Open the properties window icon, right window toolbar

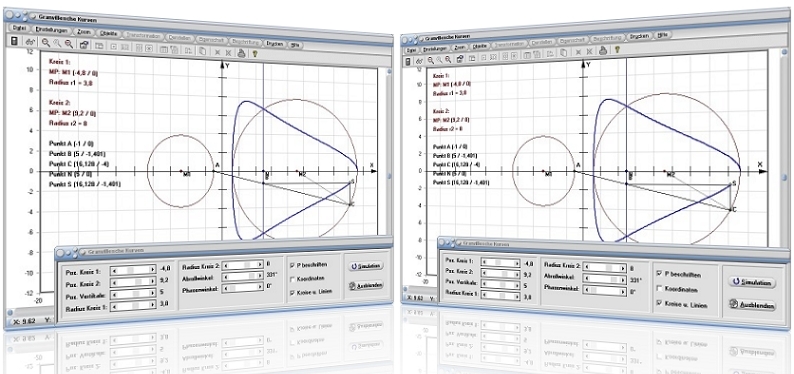click(460, 59)
